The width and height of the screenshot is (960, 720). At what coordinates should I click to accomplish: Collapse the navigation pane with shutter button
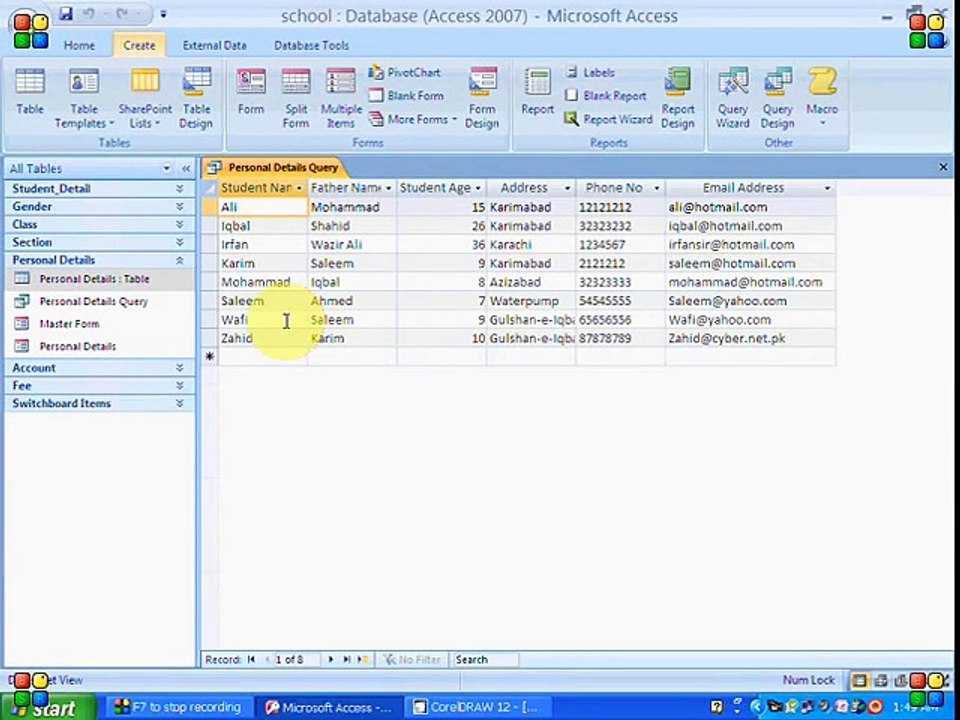click(x=186, y=168)
